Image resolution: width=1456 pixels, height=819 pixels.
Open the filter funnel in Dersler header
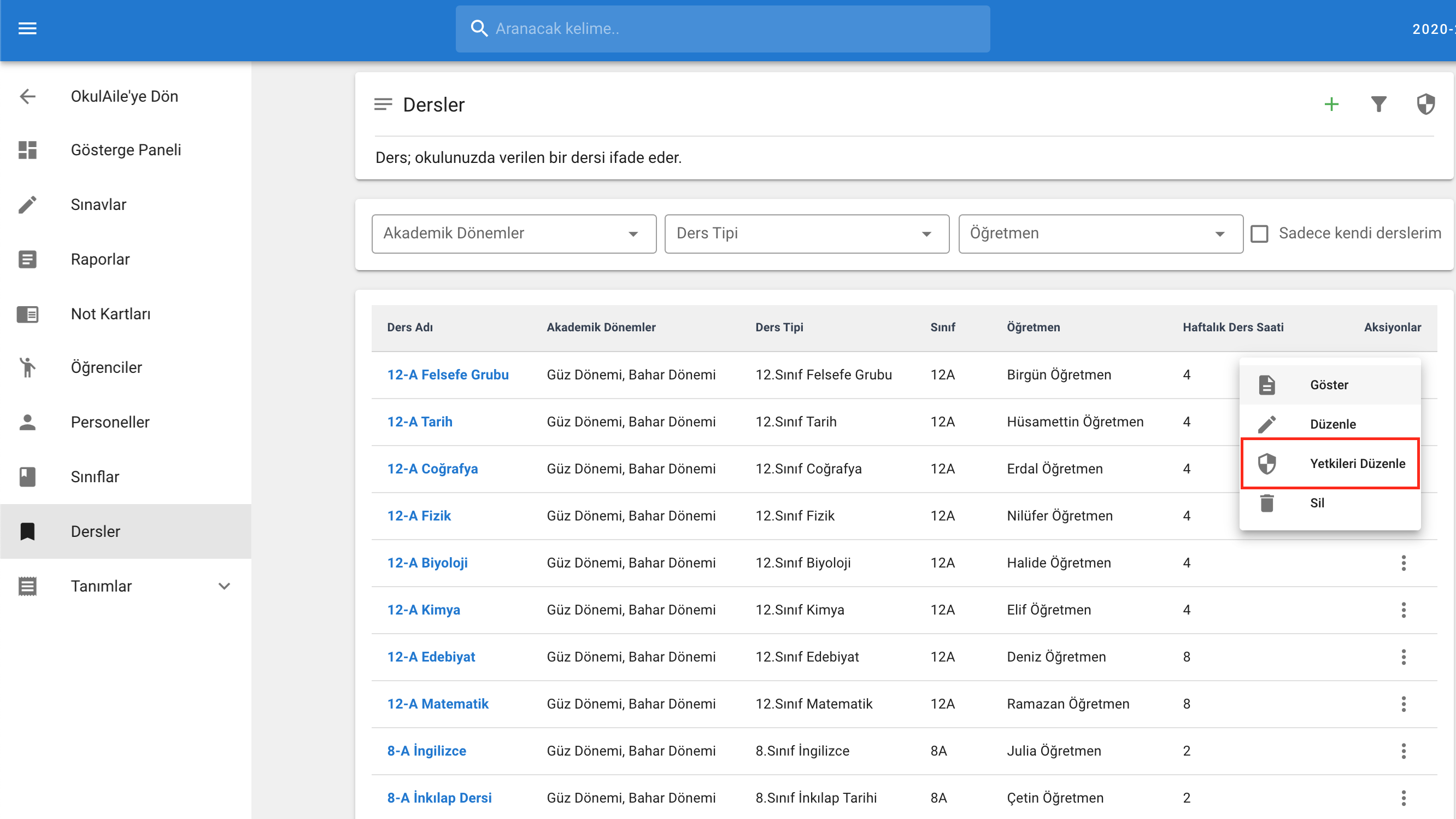(x=1378, y=104)
